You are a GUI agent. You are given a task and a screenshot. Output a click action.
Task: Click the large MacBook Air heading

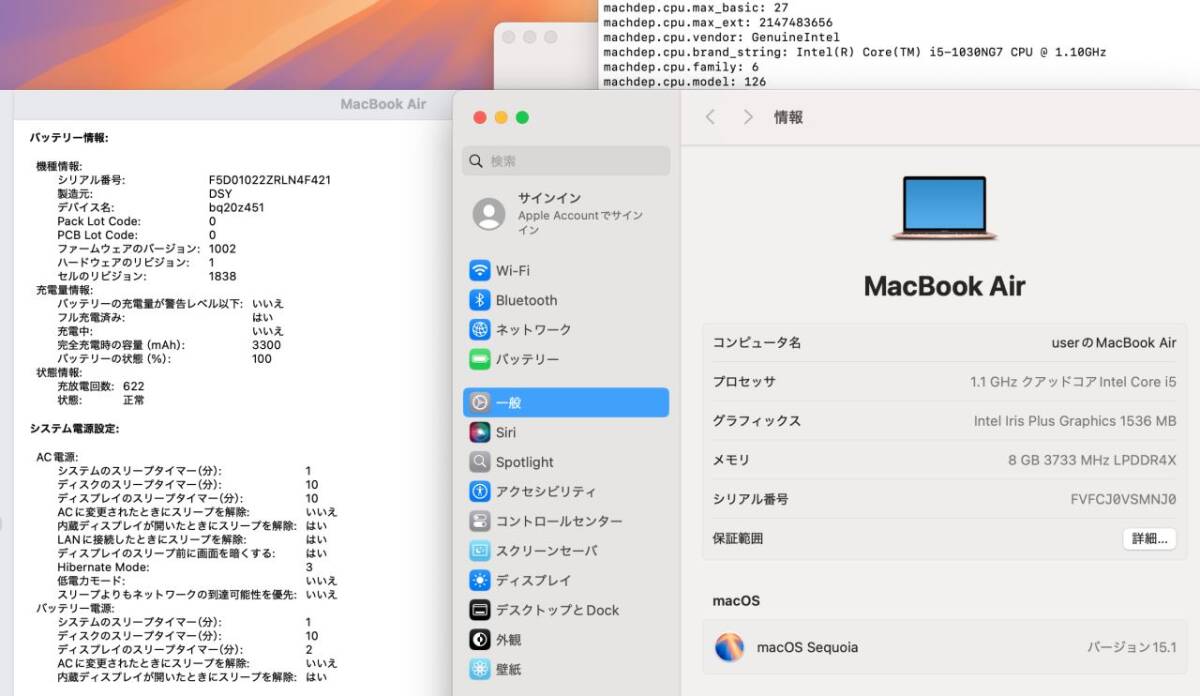(x=944, y=286)
